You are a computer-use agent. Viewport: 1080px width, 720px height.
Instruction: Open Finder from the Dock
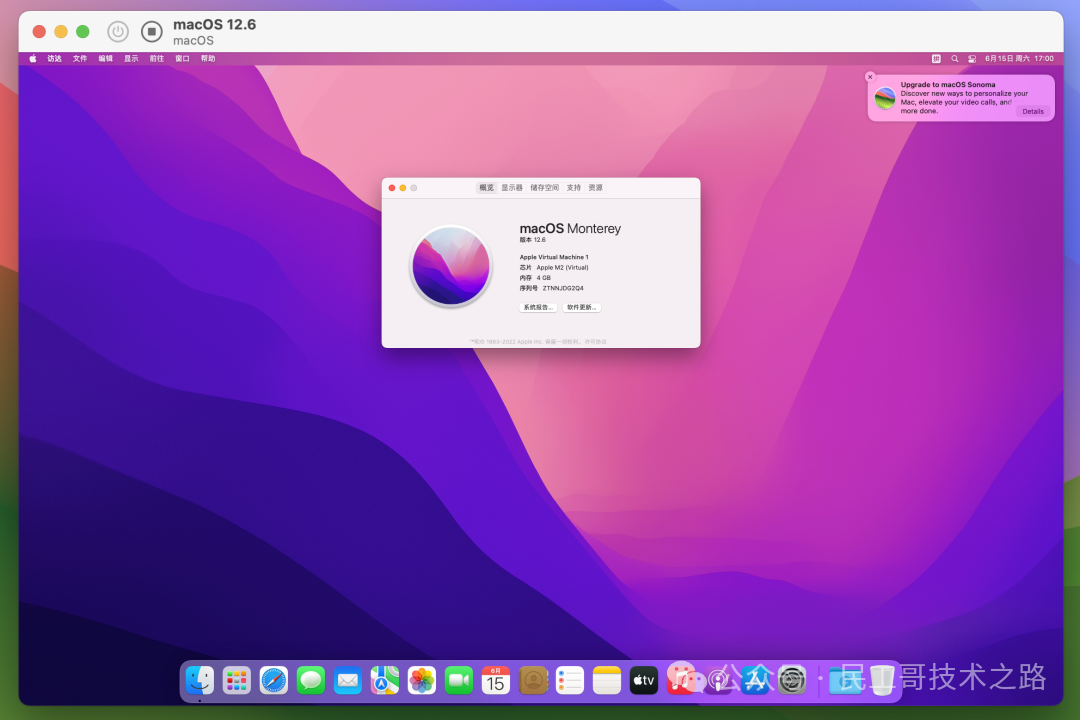[x=200, y=681]
